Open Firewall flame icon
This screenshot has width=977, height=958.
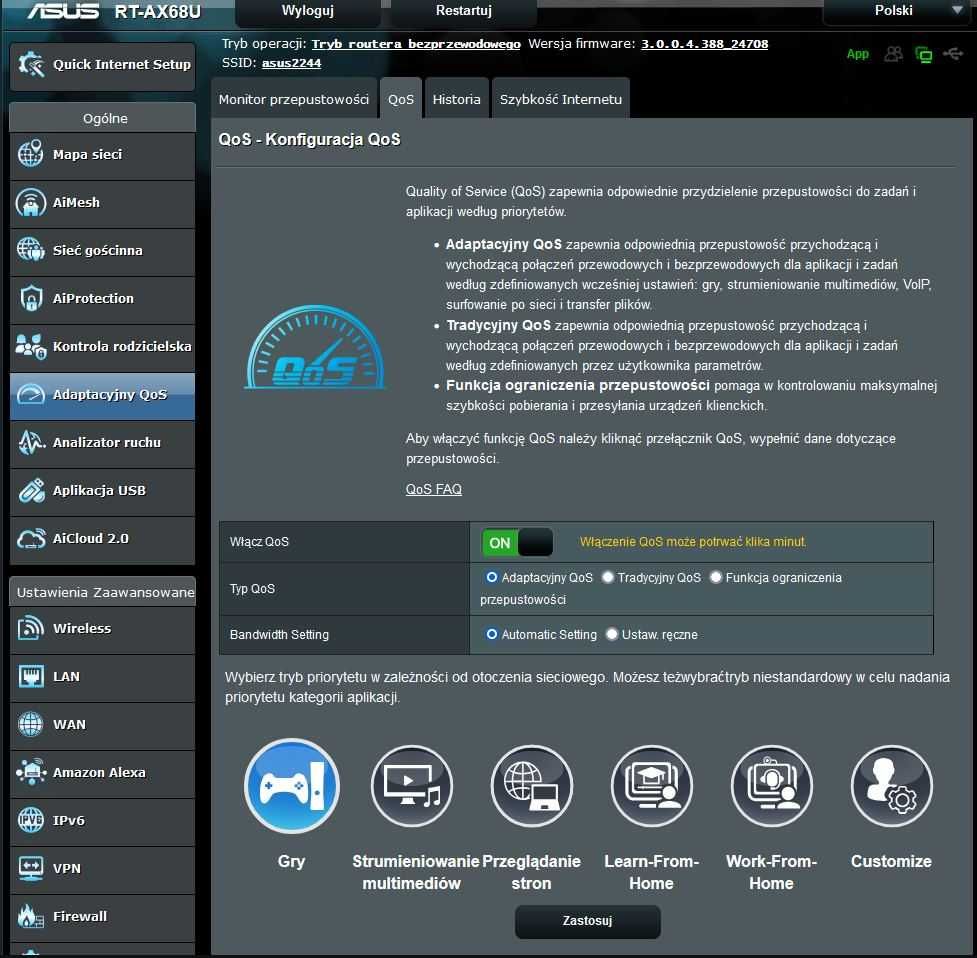(x=31, y=916)
